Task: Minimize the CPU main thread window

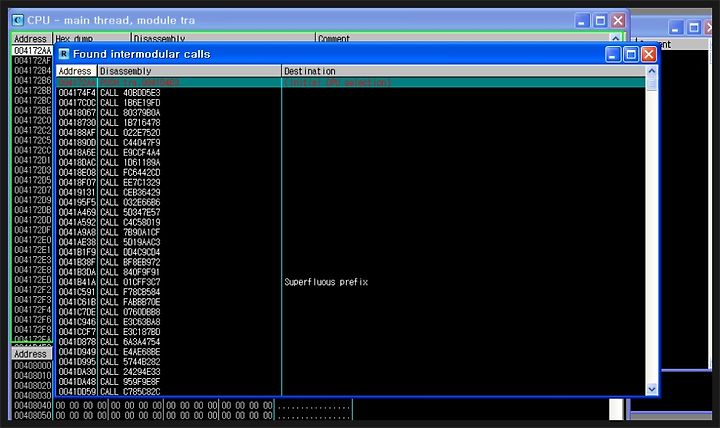Action: pyautogui.click(x=582, y=21)
